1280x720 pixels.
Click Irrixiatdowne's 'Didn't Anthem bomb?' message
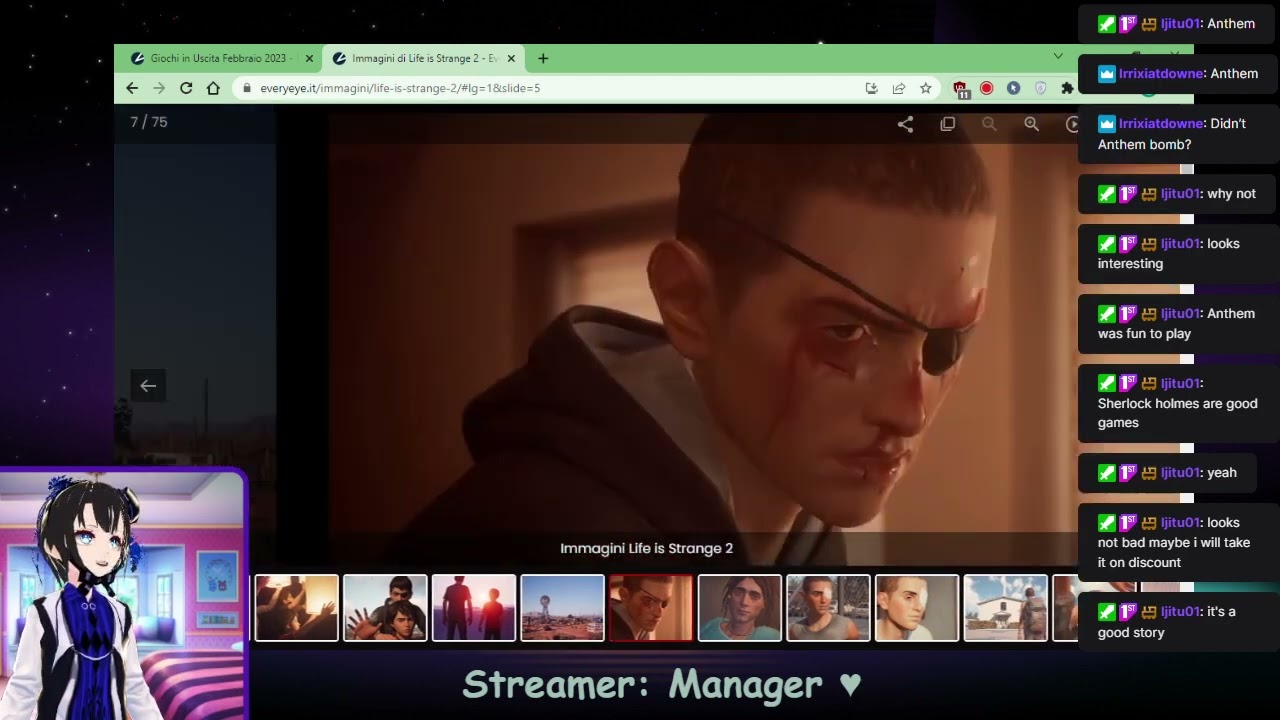(1178, 134)
